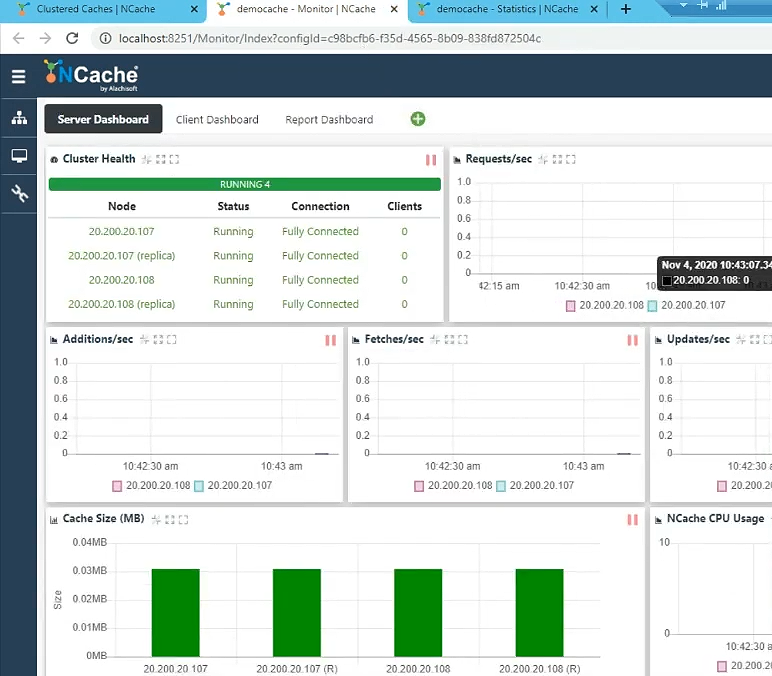Pause the Cluster Health panel updates
Screen dimensions: 772x676
click(431, 160)
